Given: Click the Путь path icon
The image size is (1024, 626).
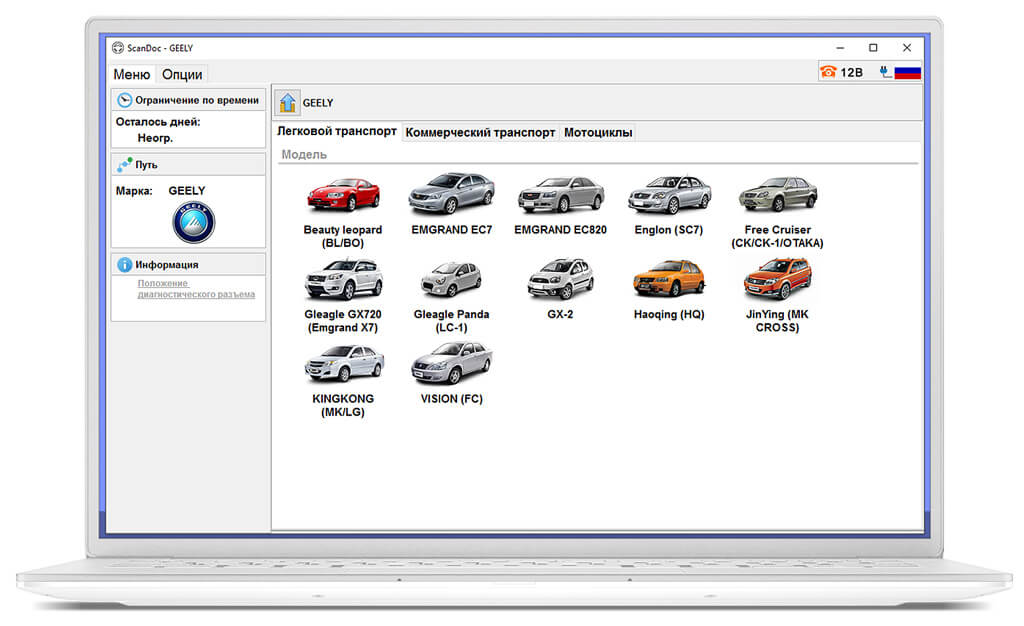Looking at the screenshot, I should (x=124, y=164).
